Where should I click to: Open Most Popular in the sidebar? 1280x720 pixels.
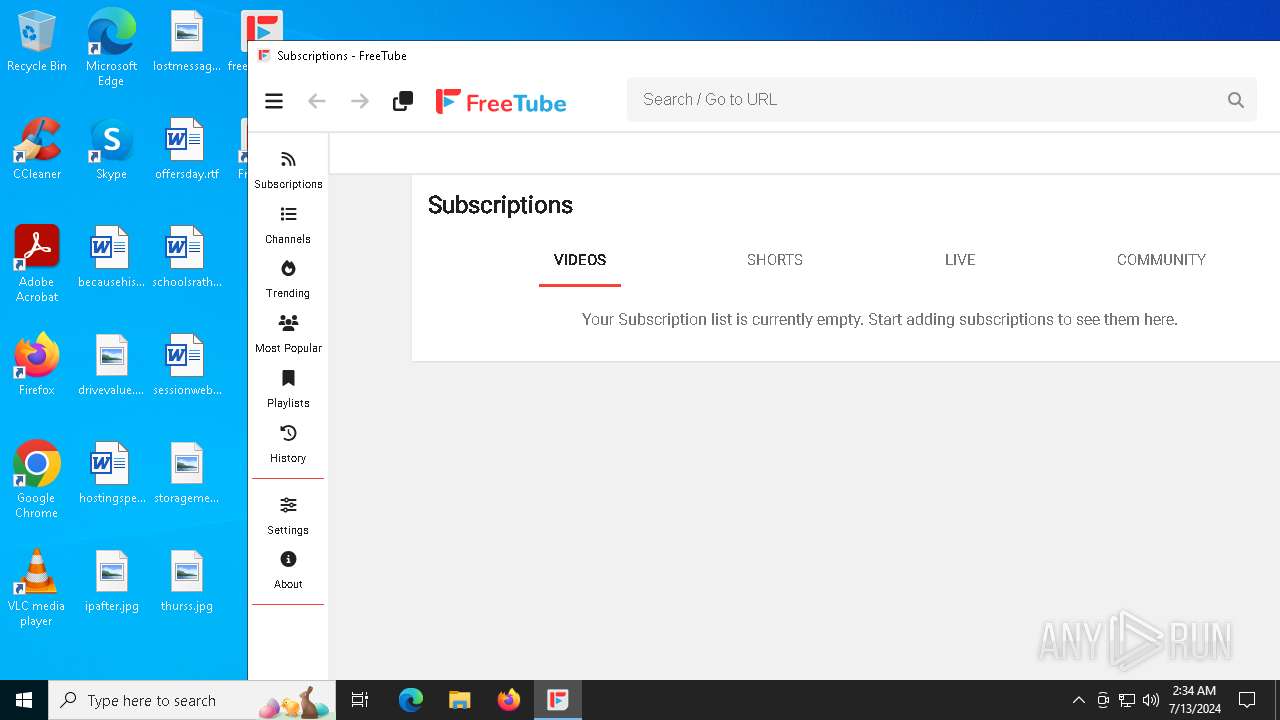(x=288, y=334)
